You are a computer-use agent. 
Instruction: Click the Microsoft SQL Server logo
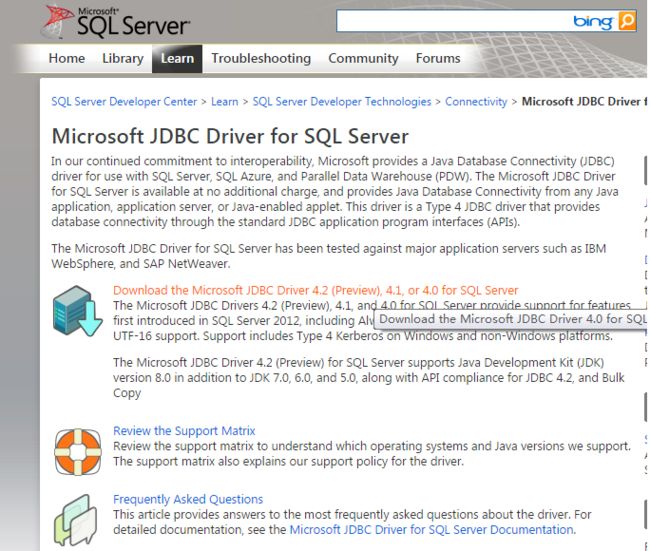tap(116, 22)
